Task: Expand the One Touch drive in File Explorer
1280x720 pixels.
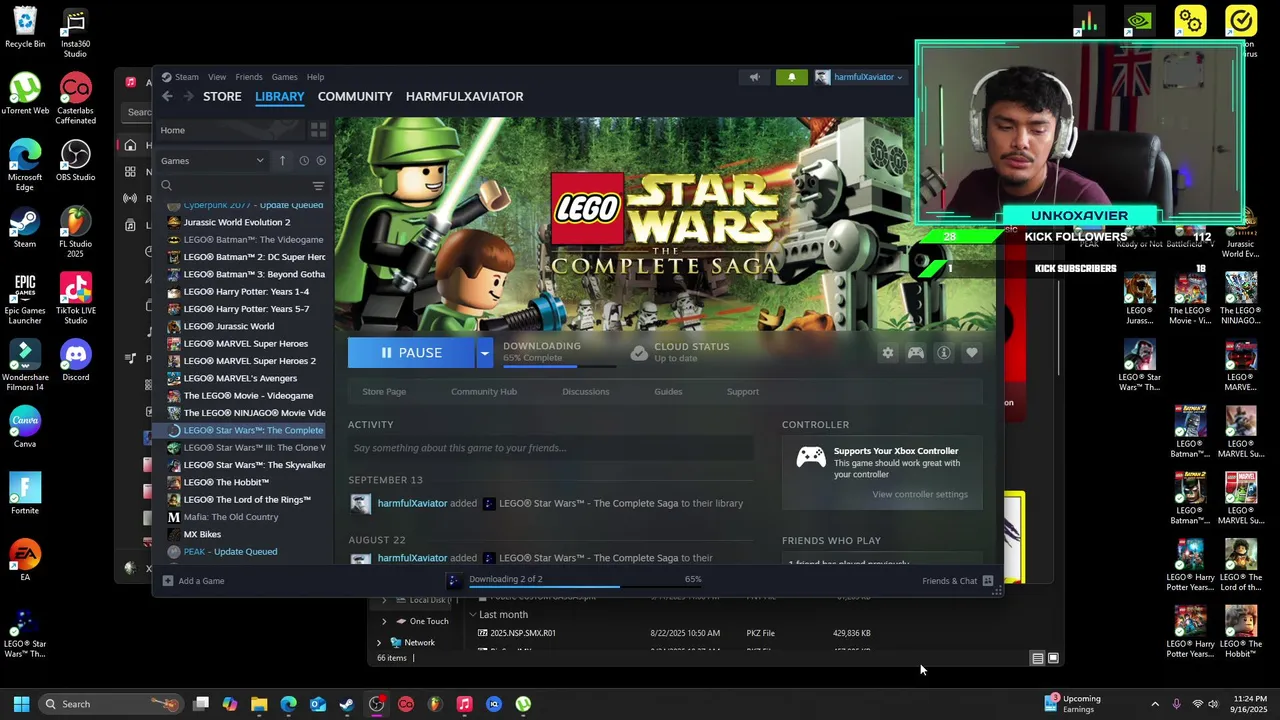Action: pos(384,621)
